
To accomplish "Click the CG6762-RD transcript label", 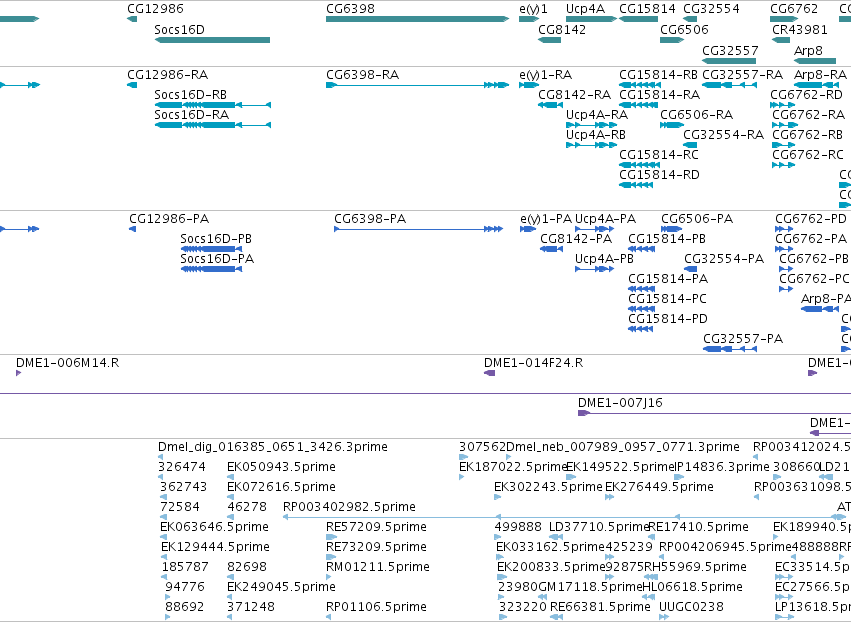I will click(x=806, y=94).
